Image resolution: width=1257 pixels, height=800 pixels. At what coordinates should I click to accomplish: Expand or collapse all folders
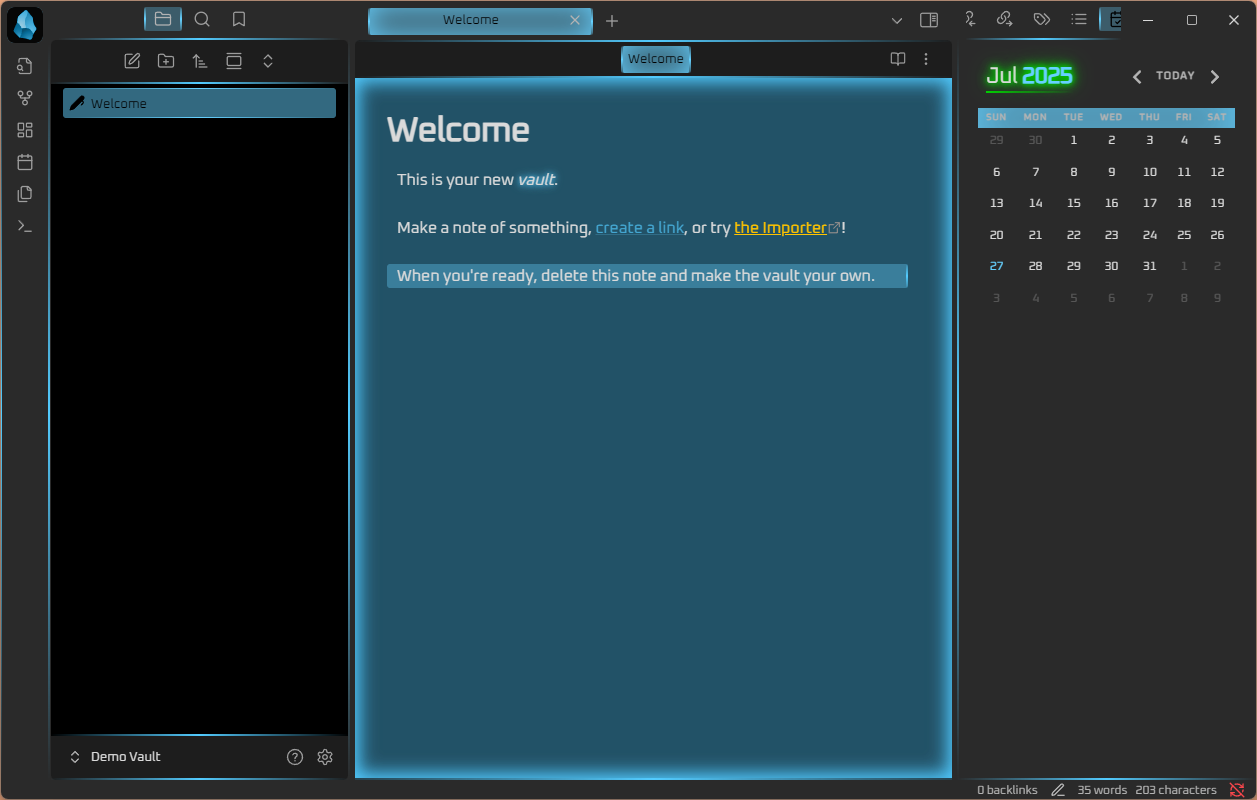click(268, 61)
